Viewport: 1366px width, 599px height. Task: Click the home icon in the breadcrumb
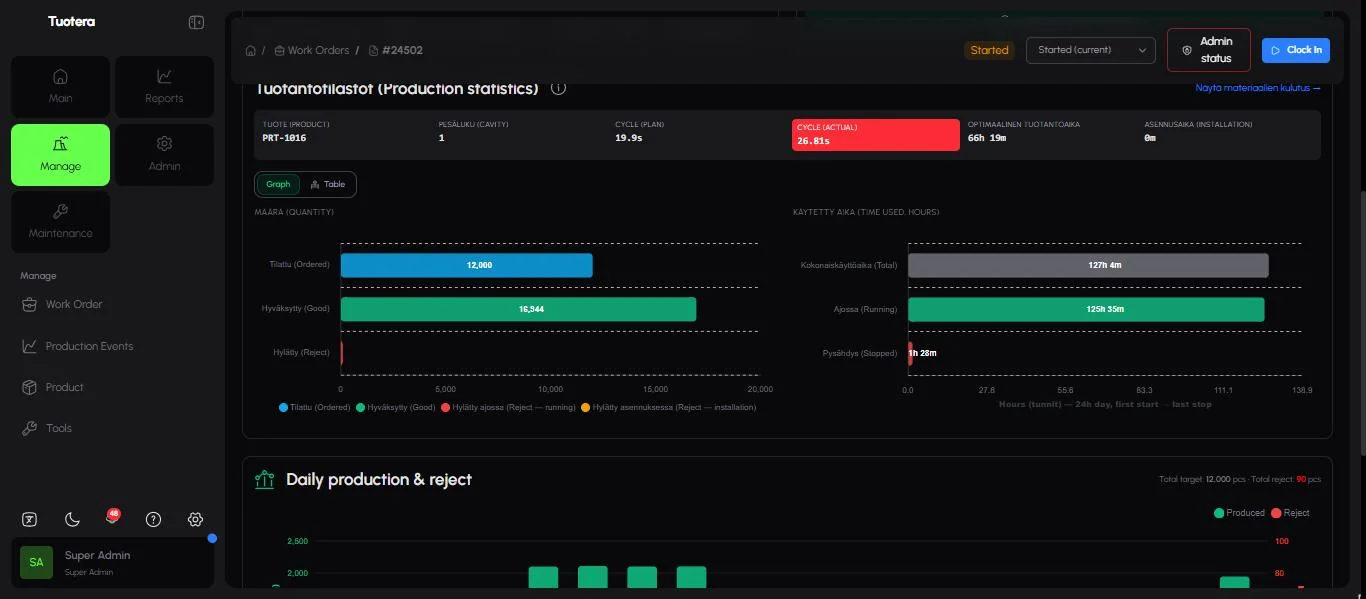pyautogui.click(x=251, y=50)
